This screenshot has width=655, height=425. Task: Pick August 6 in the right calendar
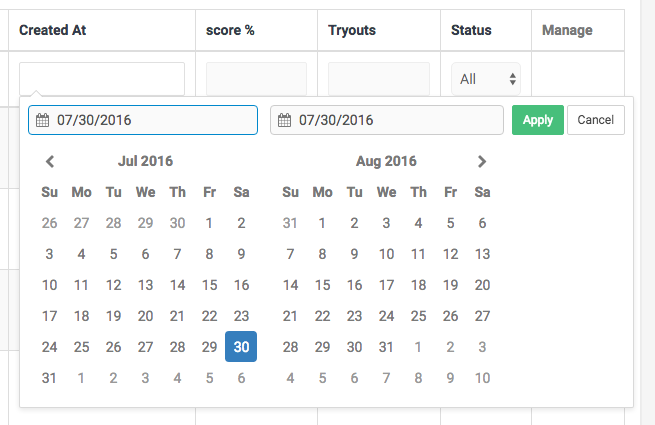pos(482,223)
